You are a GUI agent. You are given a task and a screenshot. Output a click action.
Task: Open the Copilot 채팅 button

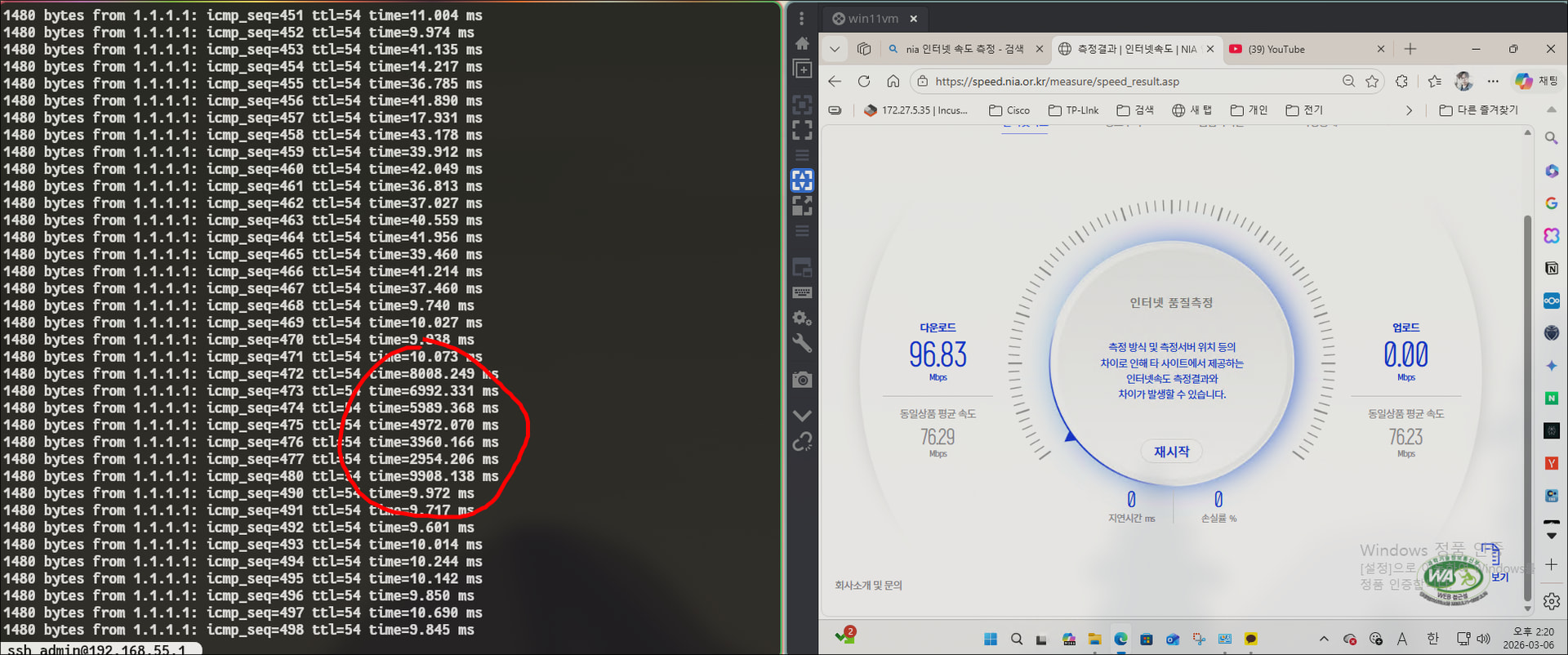(x=1535, y=81)
